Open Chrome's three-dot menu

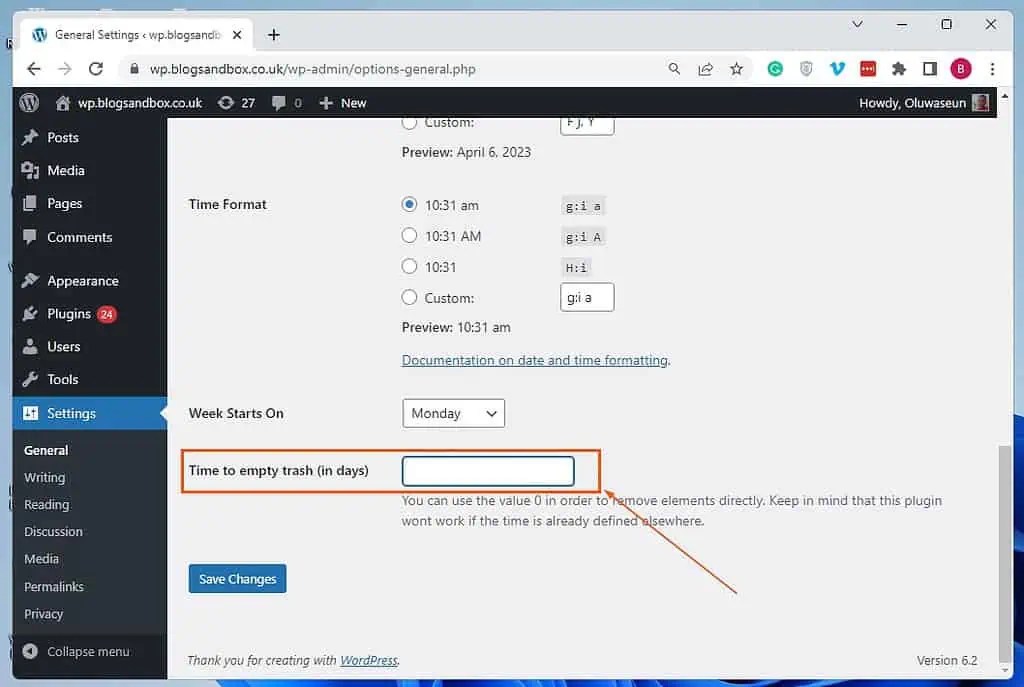coord(992,69)
